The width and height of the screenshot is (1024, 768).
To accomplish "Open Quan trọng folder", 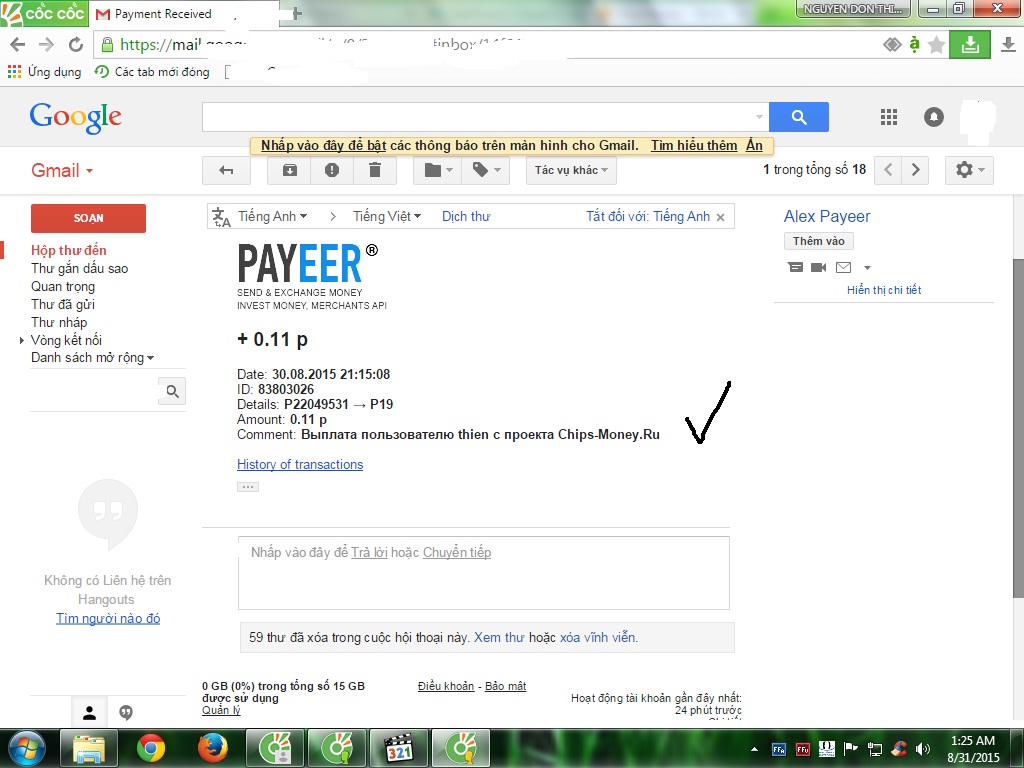I will pos(63,286).
